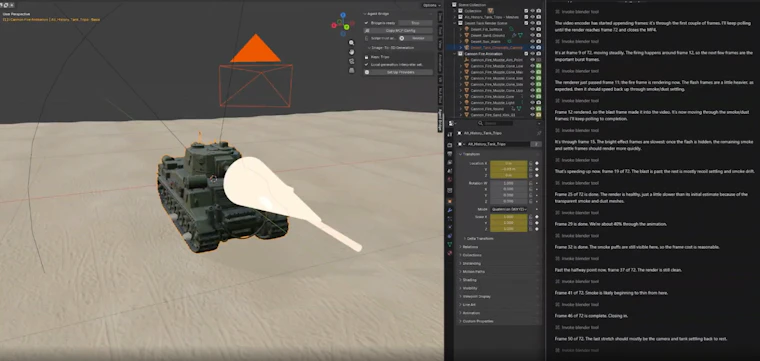
Task: Toggle exclude checkbox for Collection row
Action: pyautogui.click(x=526, y=10)
